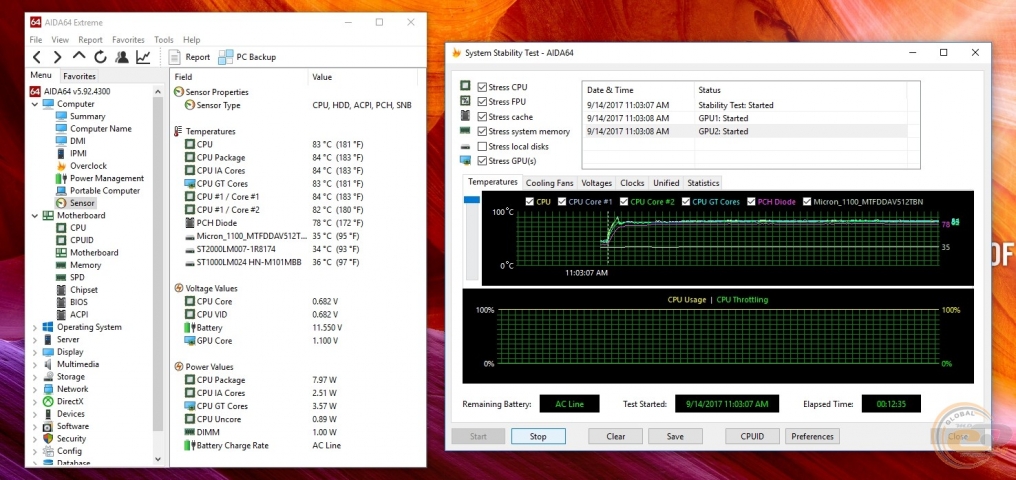The height and width of the screenshot is (480, 1016).
Task: Click the up arrow toolbar icon
Action: coord(78,56)
